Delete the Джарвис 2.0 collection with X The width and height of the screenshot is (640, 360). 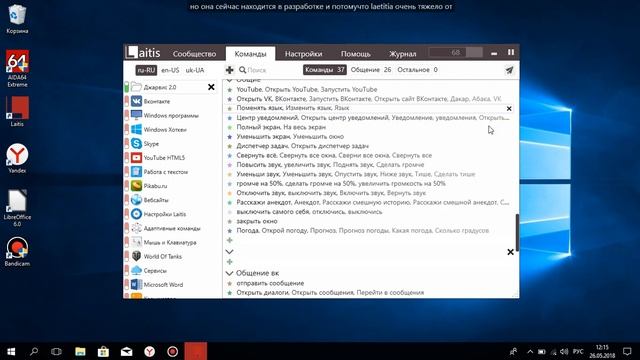pyautogui.click(x=211, y=87)
